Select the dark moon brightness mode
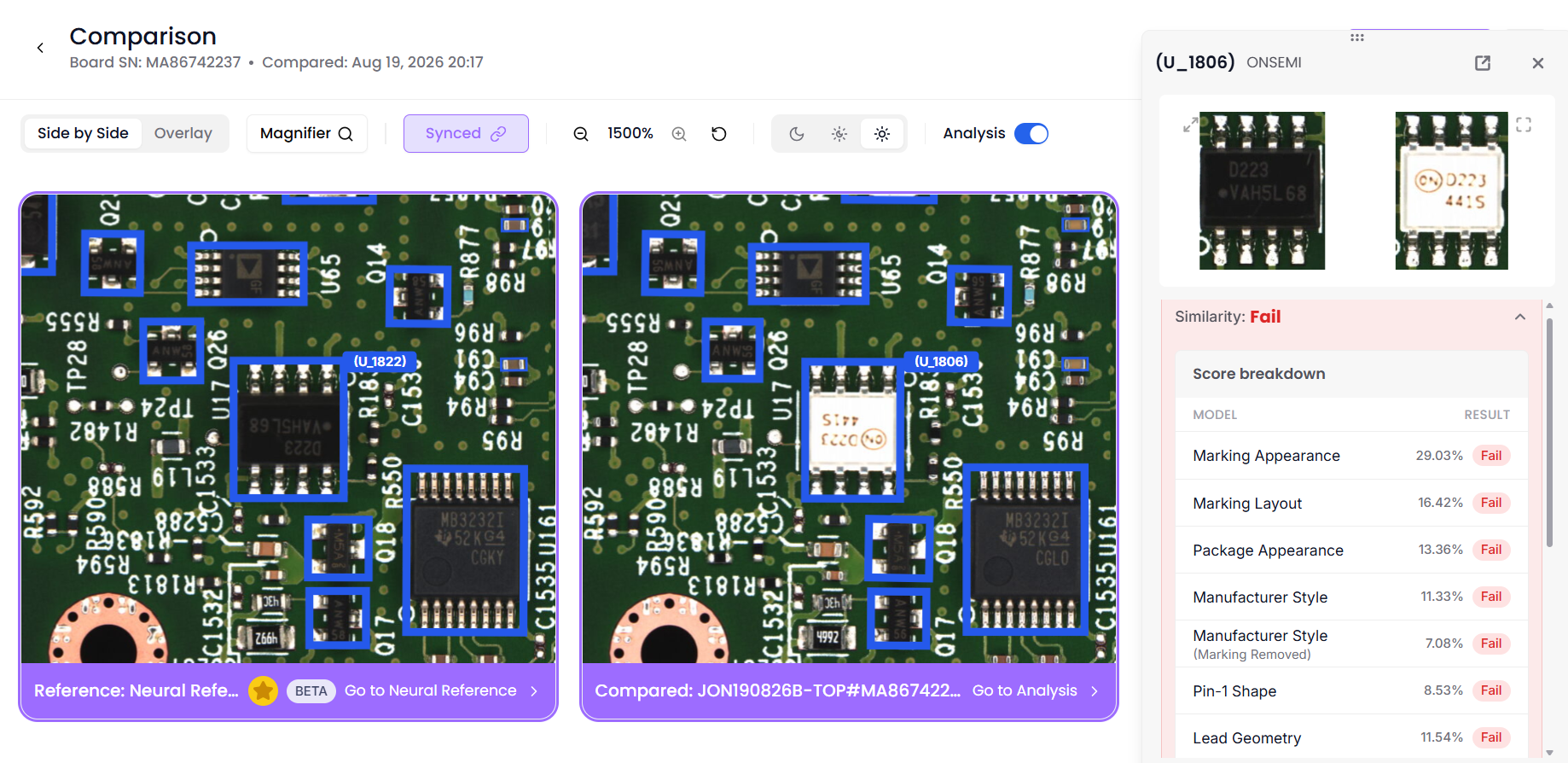This screenshot has width=1568, height=763. [x=797, y=134]
